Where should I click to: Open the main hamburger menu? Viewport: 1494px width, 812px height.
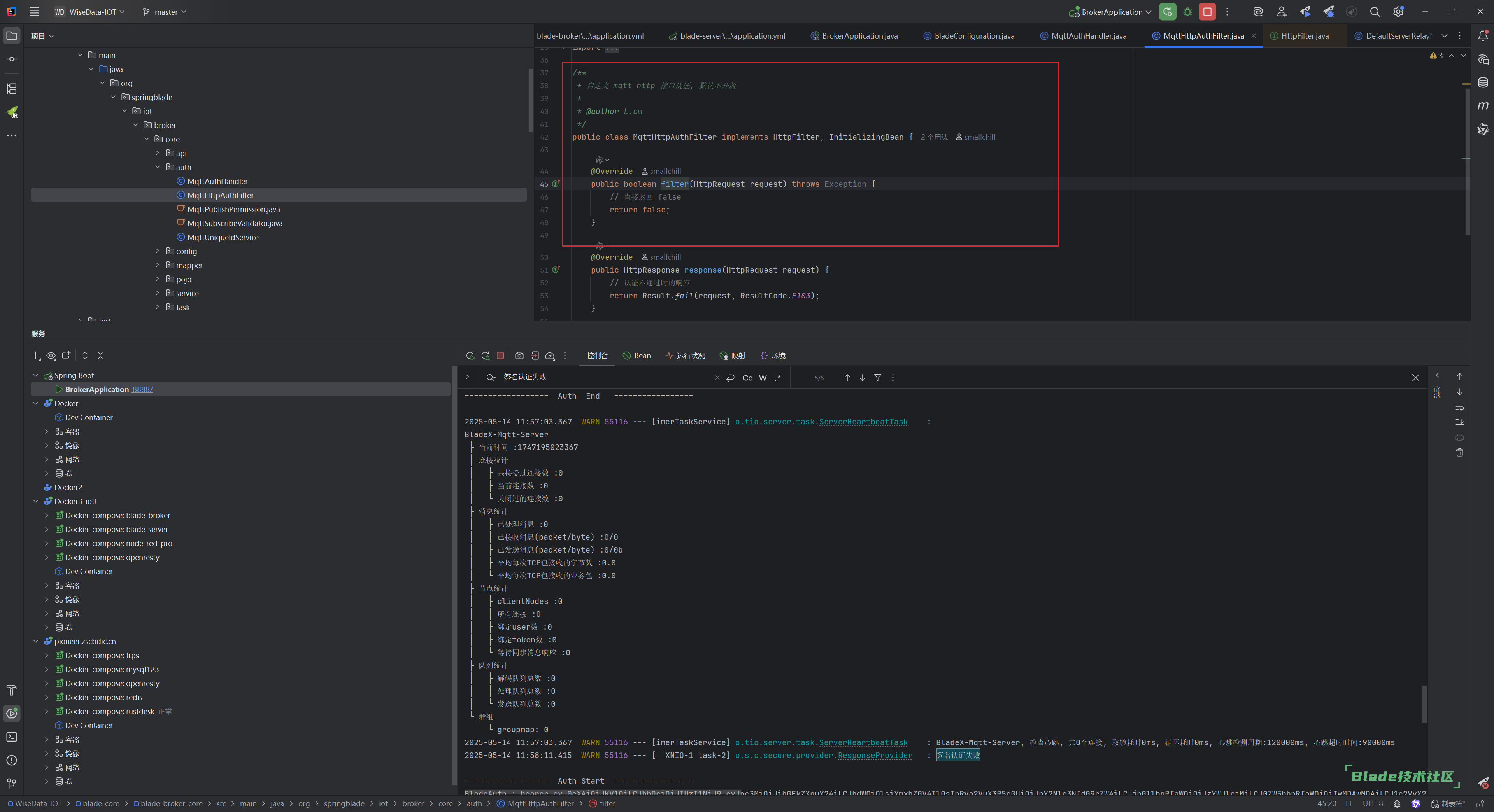[34, 12]
